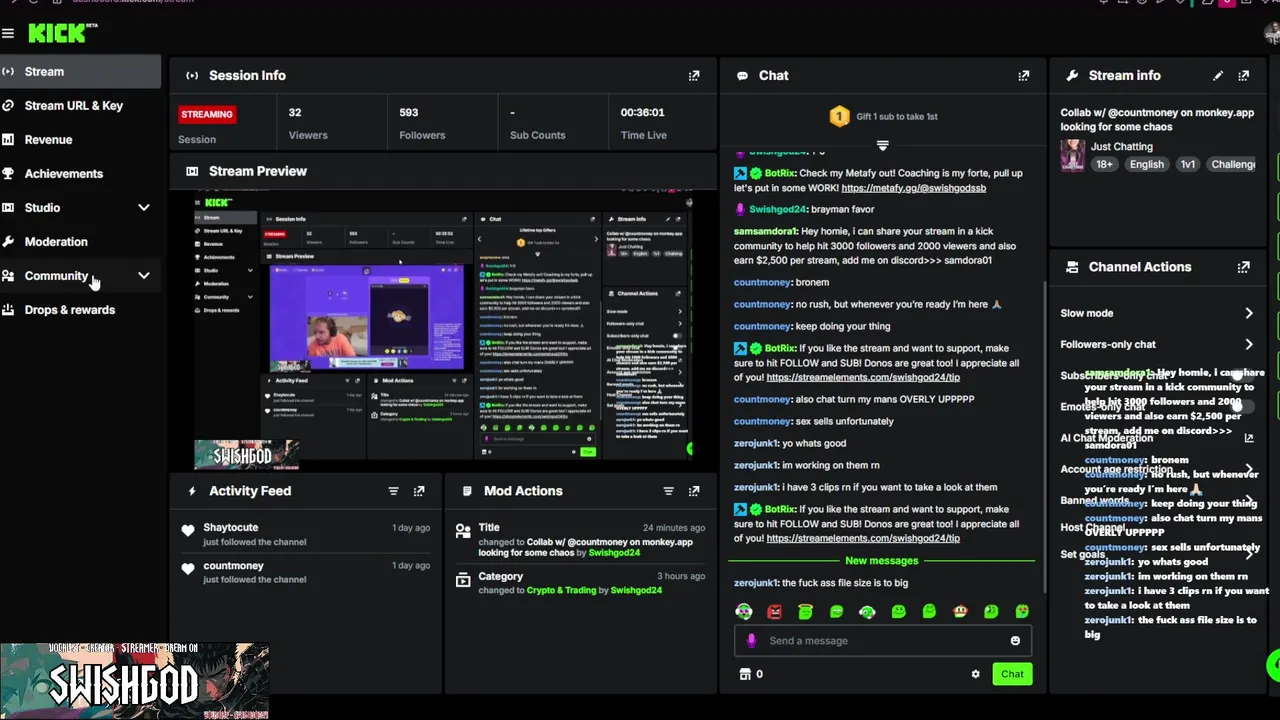Image resolution: width=1280 pixels, height=720 pixels.
Task: Pop out the Channel Actions panel
Action: (x=1244, y=268)
